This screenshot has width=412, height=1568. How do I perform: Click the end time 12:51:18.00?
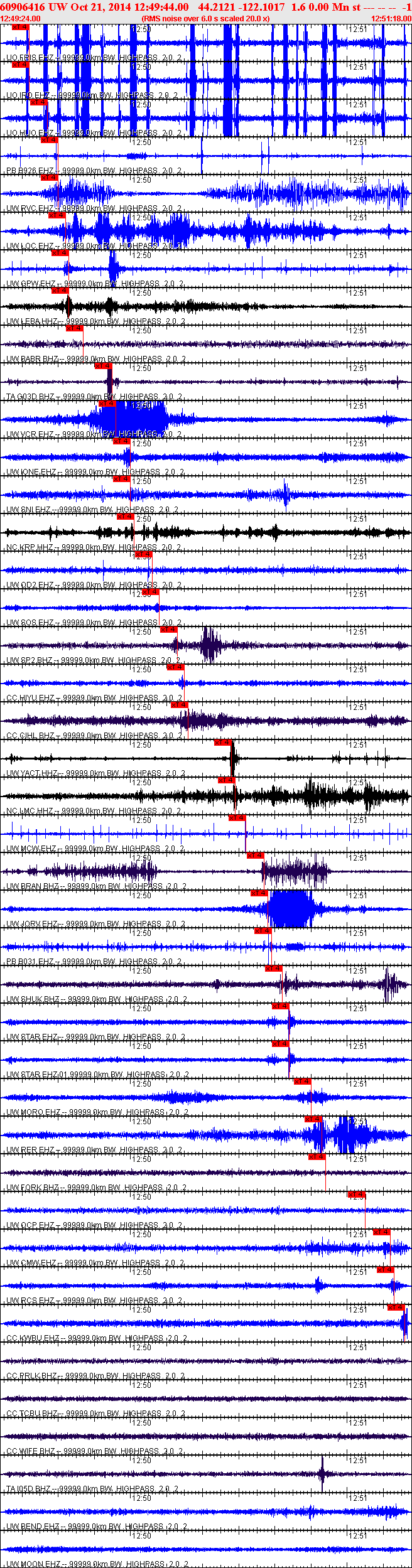point(391,18)
